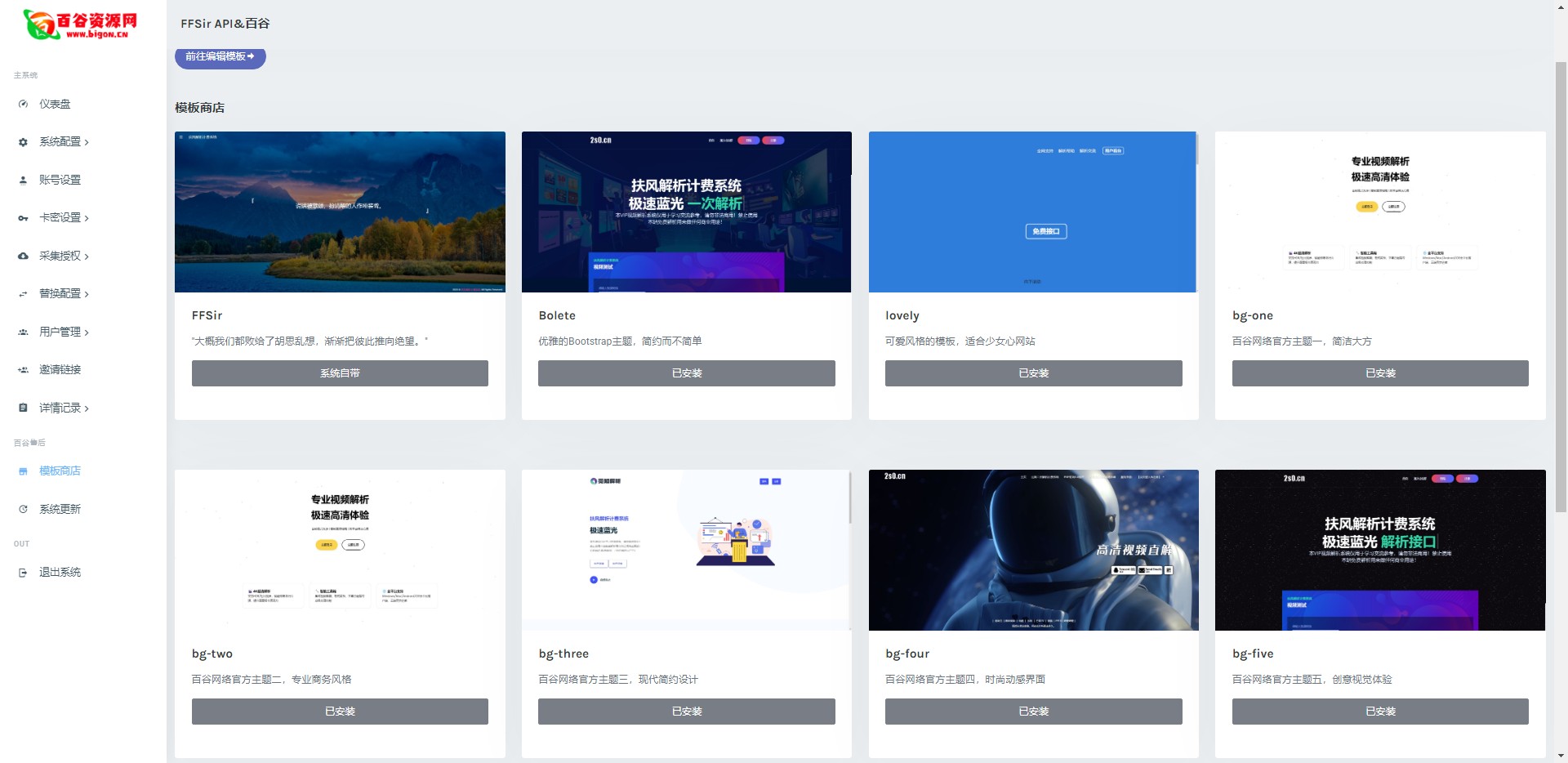The height and width of the screenshot is (763, 1568).
Task: Open the 仪表盘 dashboard icon in sidebar
Action: pos(23,104)
